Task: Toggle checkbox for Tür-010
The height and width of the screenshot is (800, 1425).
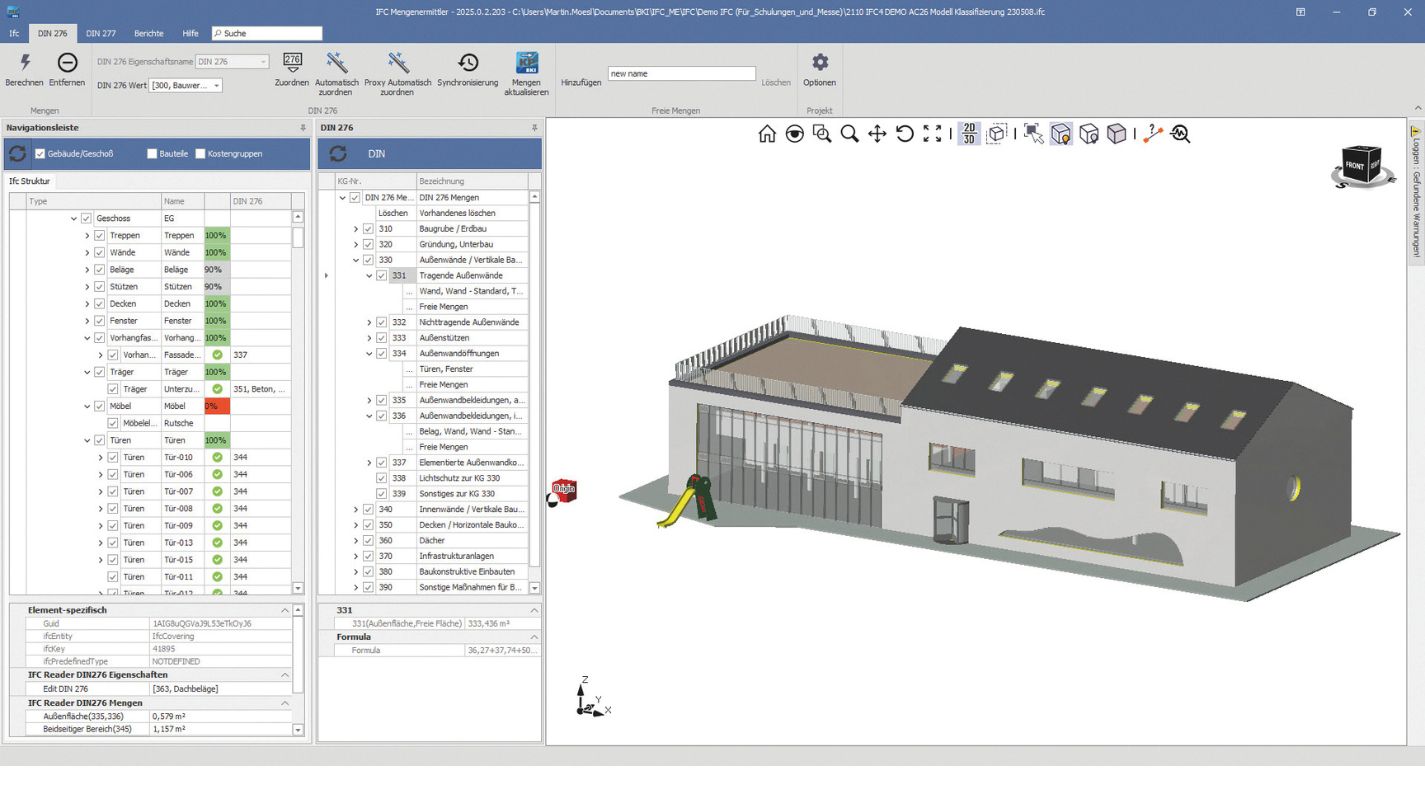Action: (x=112, y=457)
